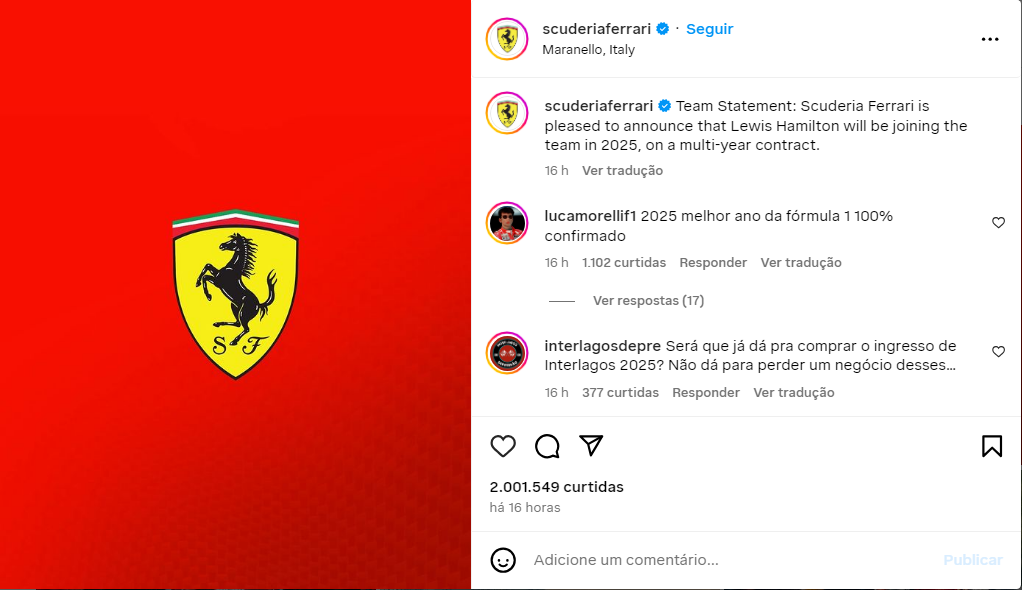
Task: Reply to lucamorellif1 with Responder
Action: (x=713, y=263)
